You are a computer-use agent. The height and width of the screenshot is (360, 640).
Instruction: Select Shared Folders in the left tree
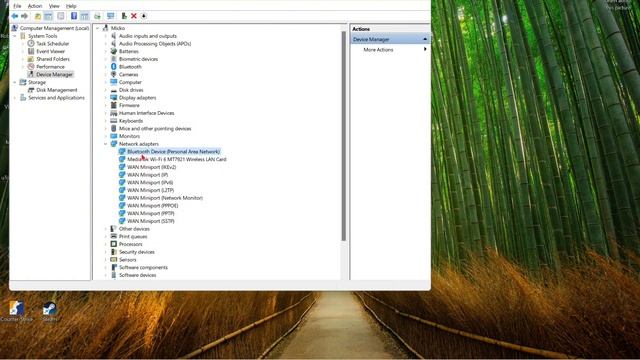pyautogui.click(x=53, y=59)
